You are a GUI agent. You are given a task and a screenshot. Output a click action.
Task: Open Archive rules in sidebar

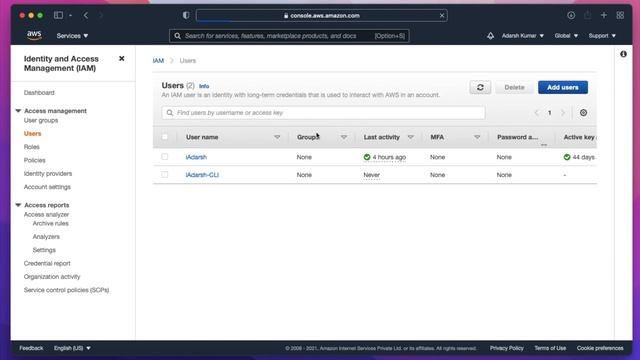point(51,223)
